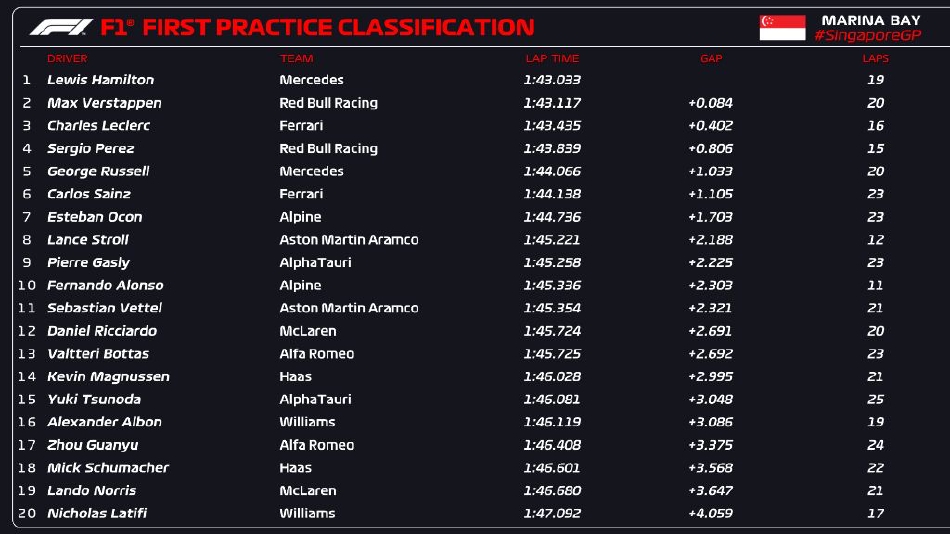Click George Russell's gap of +1.033
Image resolution: width=950 pixels, height=534 pixels.
(710, 171)
